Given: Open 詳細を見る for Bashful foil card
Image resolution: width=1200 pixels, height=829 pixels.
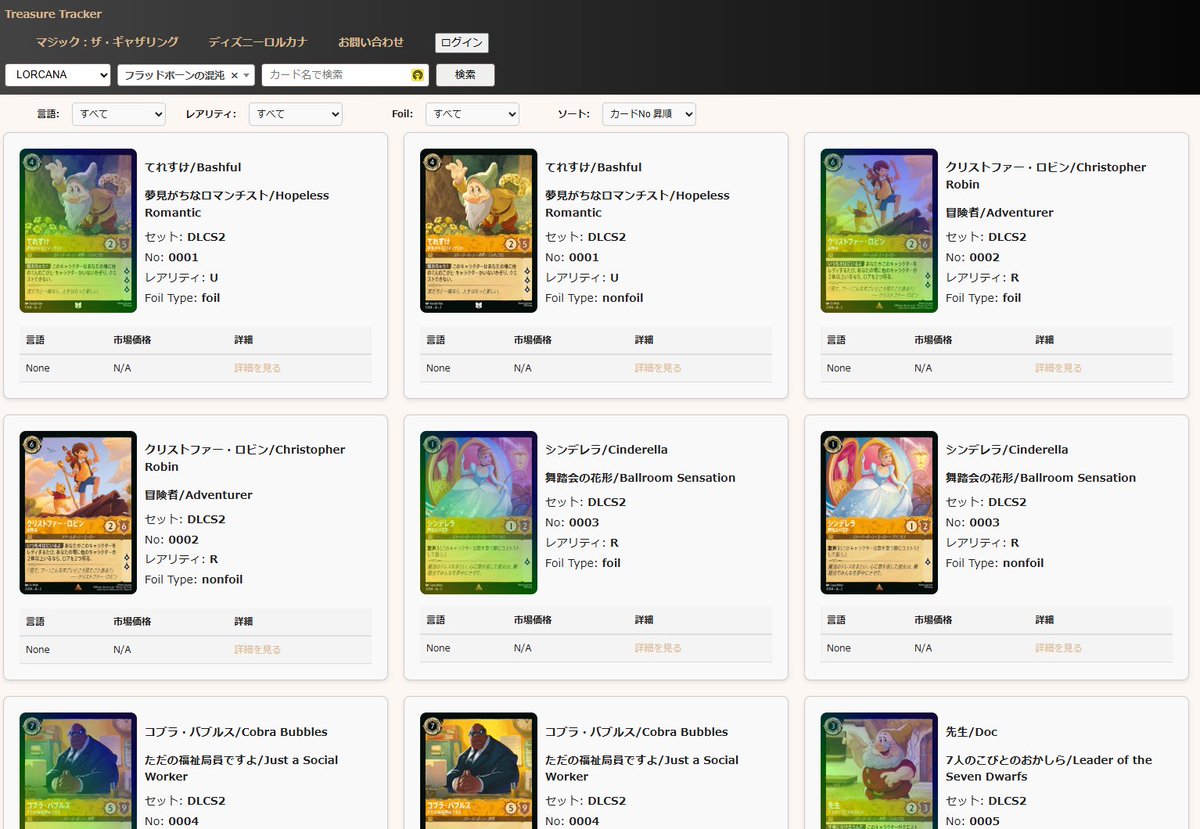Looking at the screenshot, I should tap(258, 368).
